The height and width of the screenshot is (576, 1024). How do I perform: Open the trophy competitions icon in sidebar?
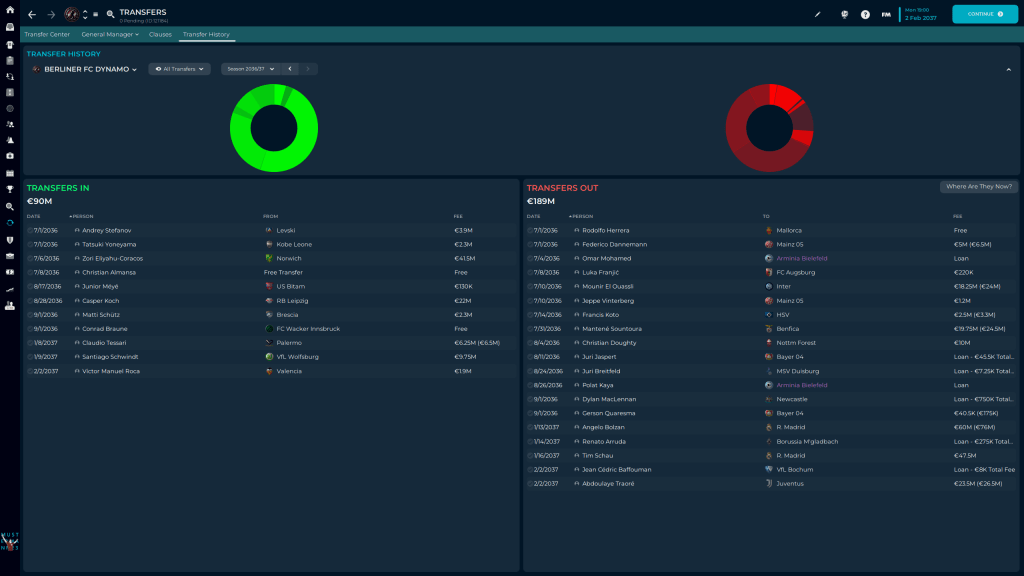click(x=10, y=189)
